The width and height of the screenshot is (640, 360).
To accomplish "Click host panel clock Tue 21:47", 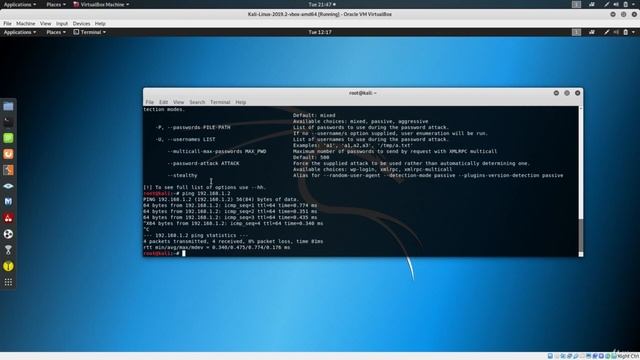I will pos(322,4).
